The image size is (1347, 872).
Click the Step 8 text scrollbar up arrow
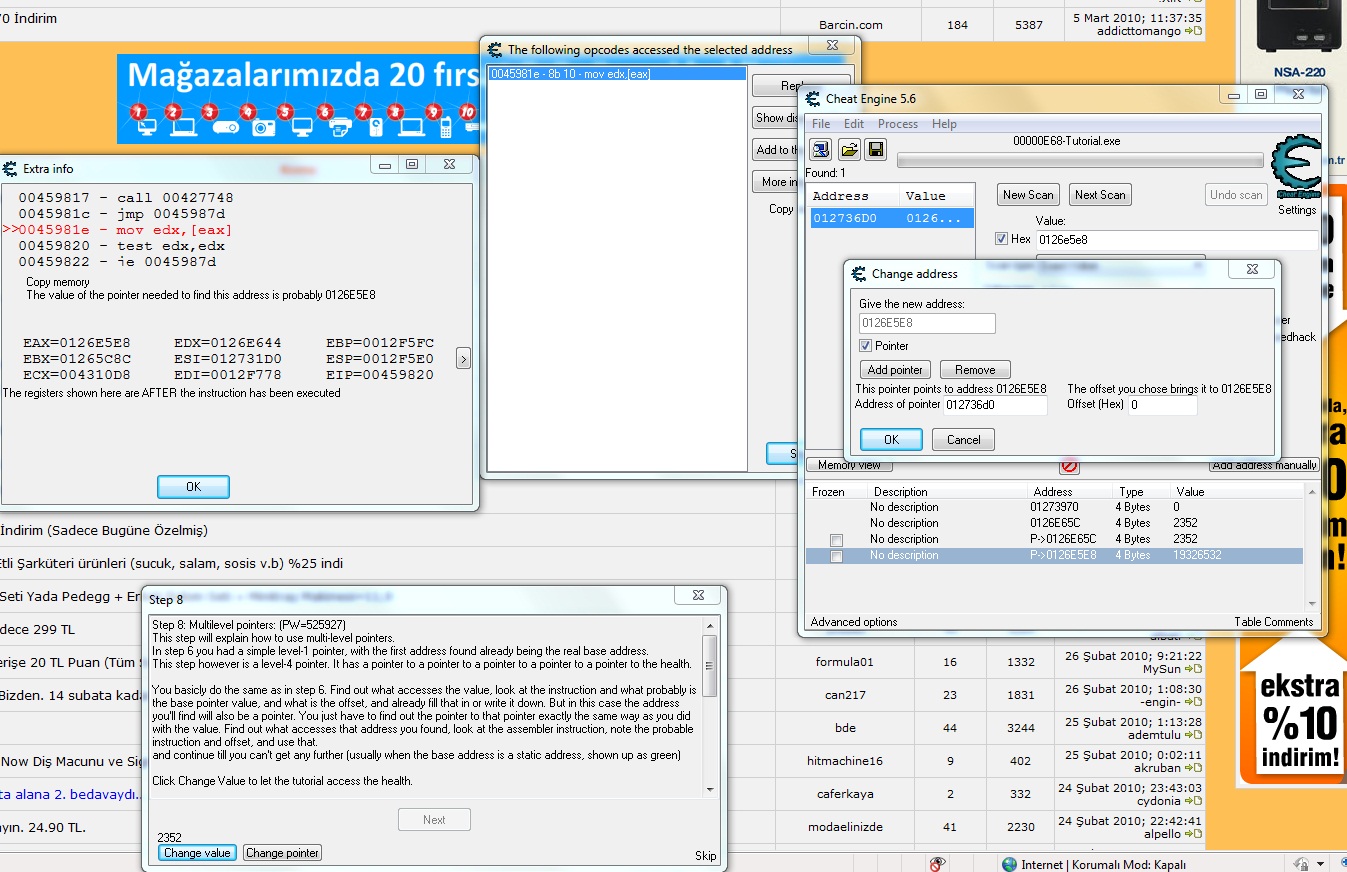(x=710, y=626)
